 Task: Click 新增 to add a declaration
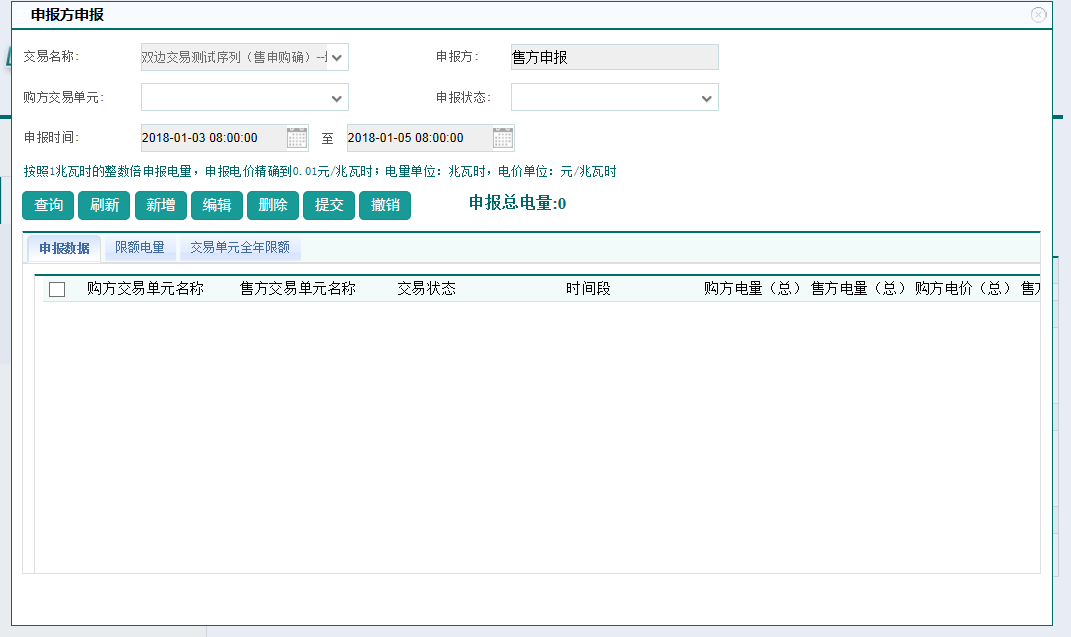(160, 205)
